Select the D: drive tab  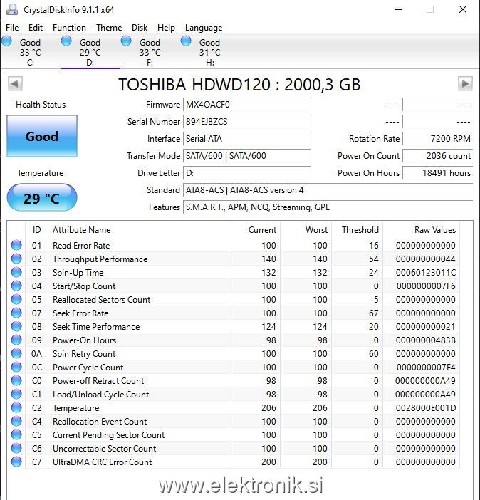90,52
